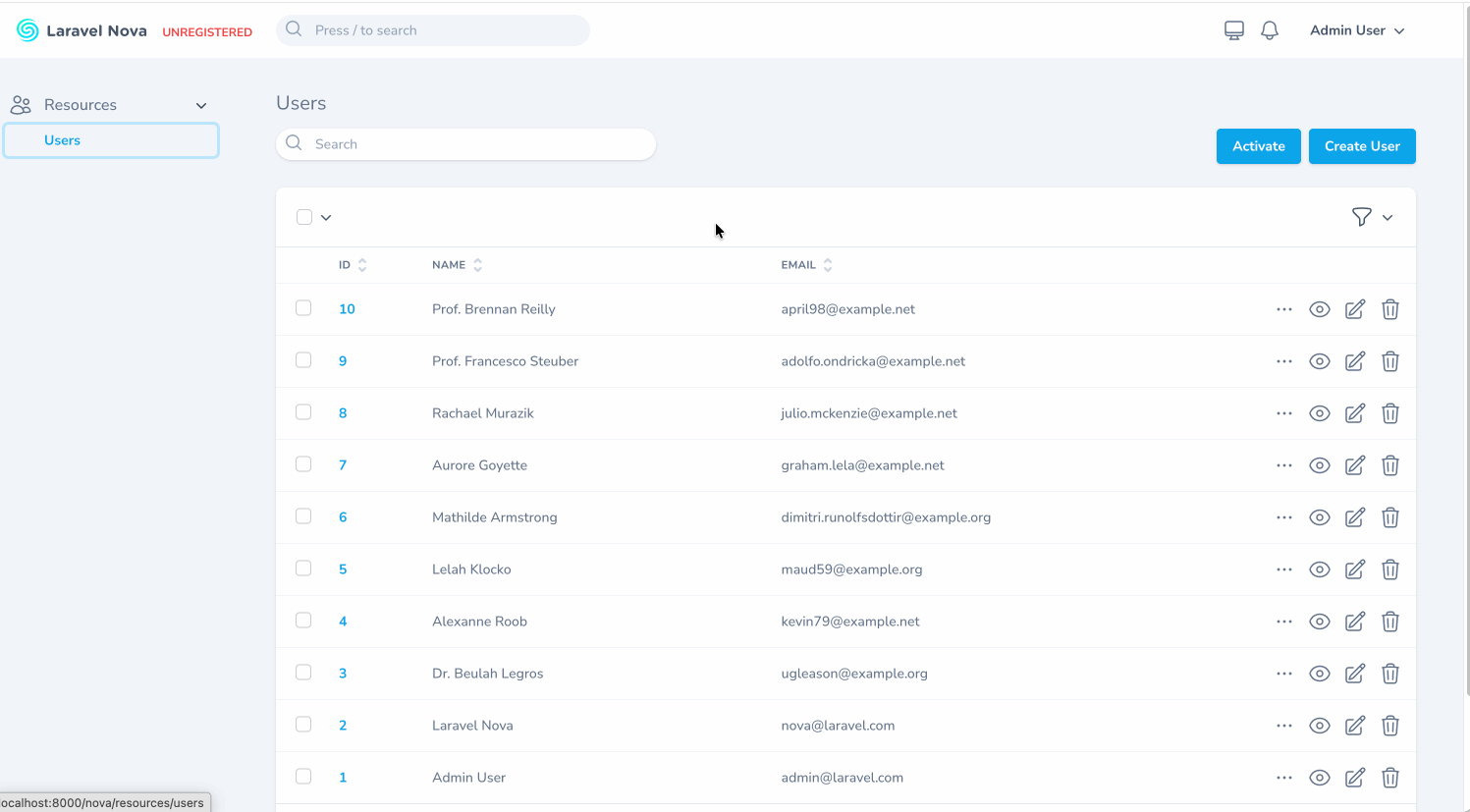This screenshot has height=812, width=1470.
Task: Edit the Laravel Nova user row
Action: tap(1355, 726)
